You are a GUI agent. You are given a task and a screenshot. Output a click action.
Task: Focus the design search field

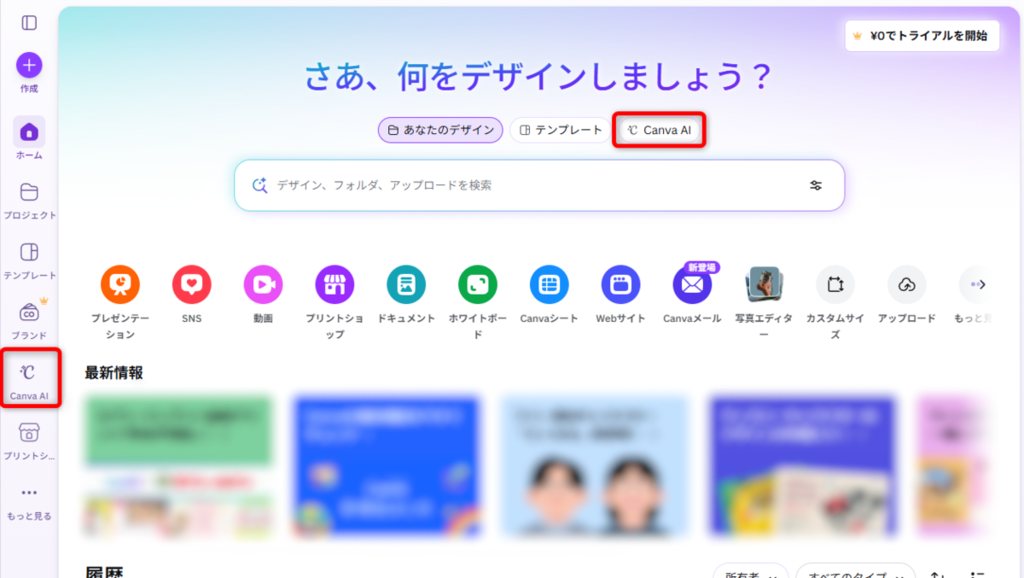point(539,185)
